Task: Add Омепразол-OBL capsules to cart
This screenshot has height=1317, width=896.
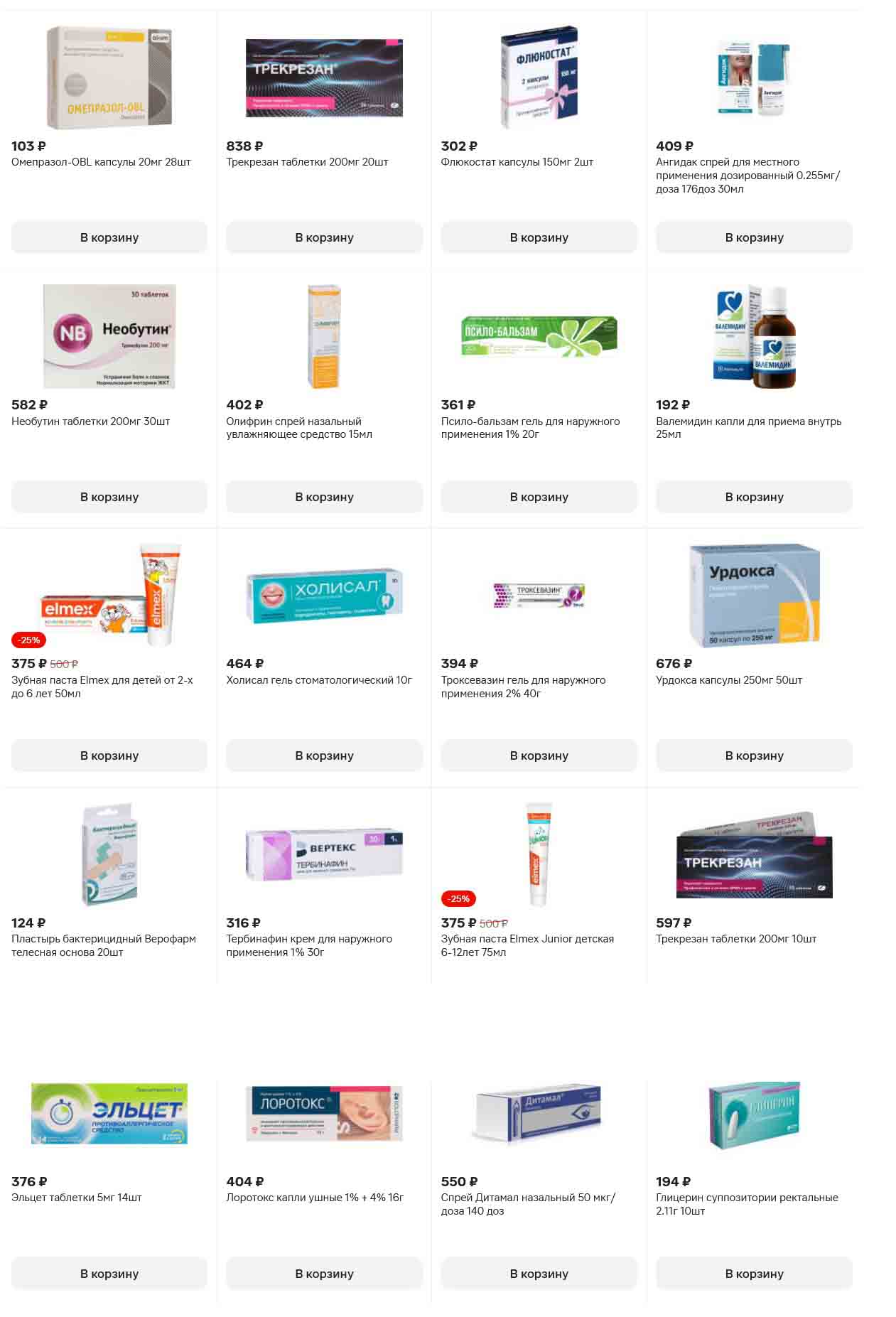Action: click(x=109, y=237)
